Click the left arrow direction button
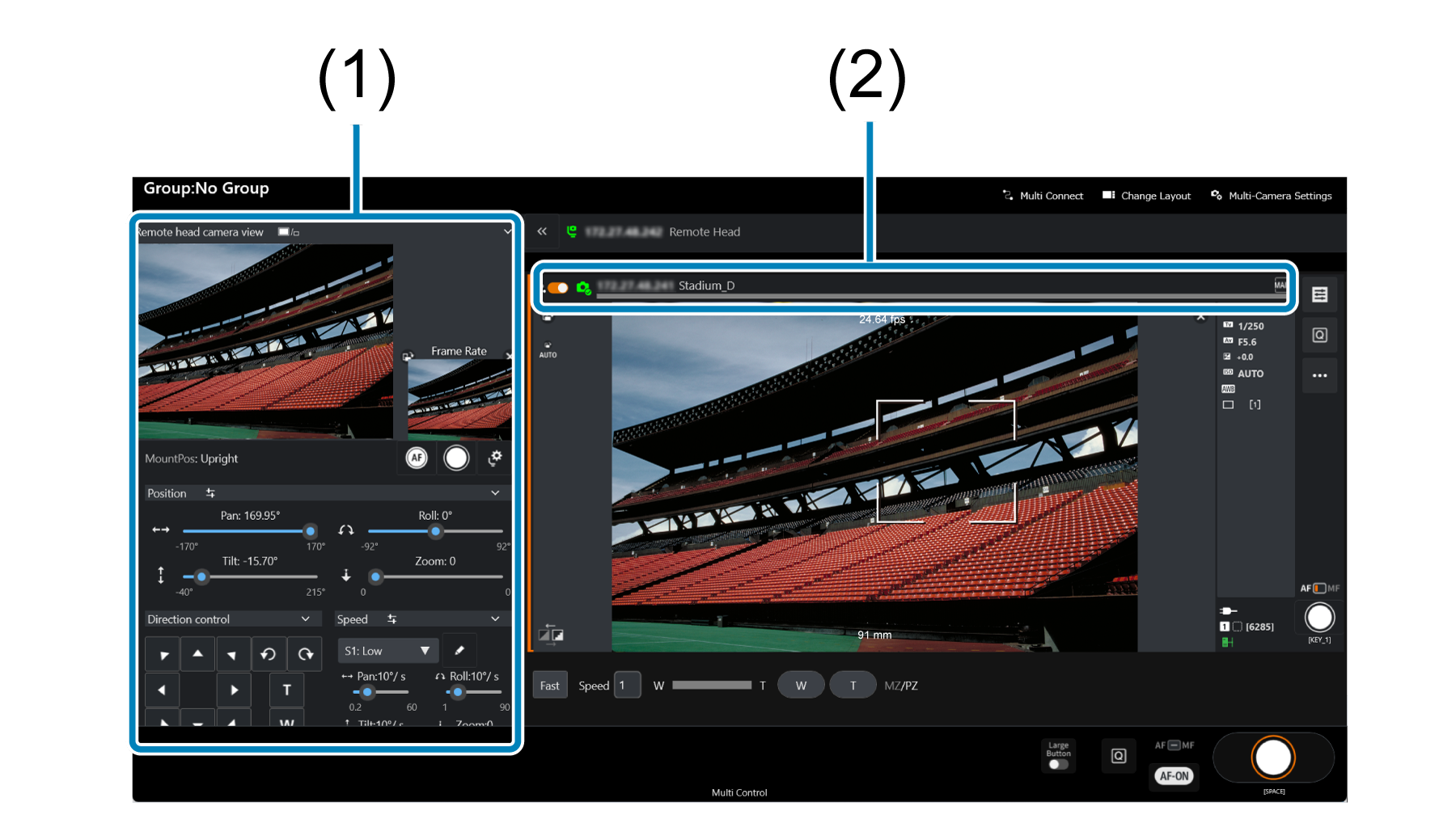Image resolution: width=1456 pixels, height=832 pixels. (x=162, y=690)
